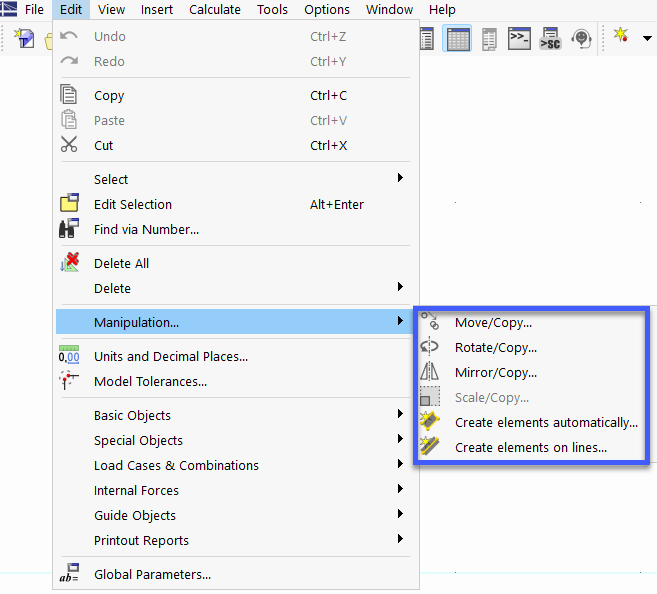Screen dimensions: 657x594
Task: Click the gray document toolbar icon
Action: pyautogui.click(x=489, y=39)
